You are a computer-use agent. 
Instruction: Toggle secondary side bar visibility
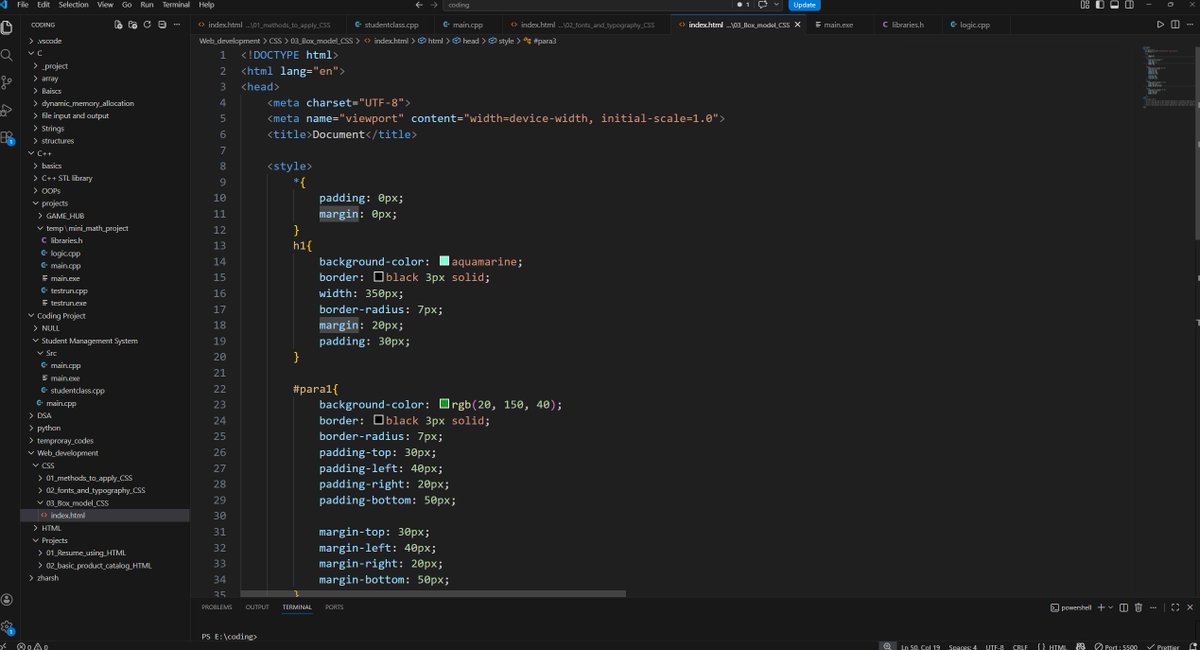coord(1130,5)
